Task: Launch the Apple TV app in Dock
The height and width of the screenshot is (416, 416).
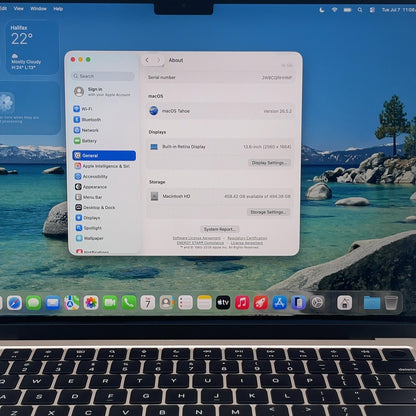Action: 223,303
